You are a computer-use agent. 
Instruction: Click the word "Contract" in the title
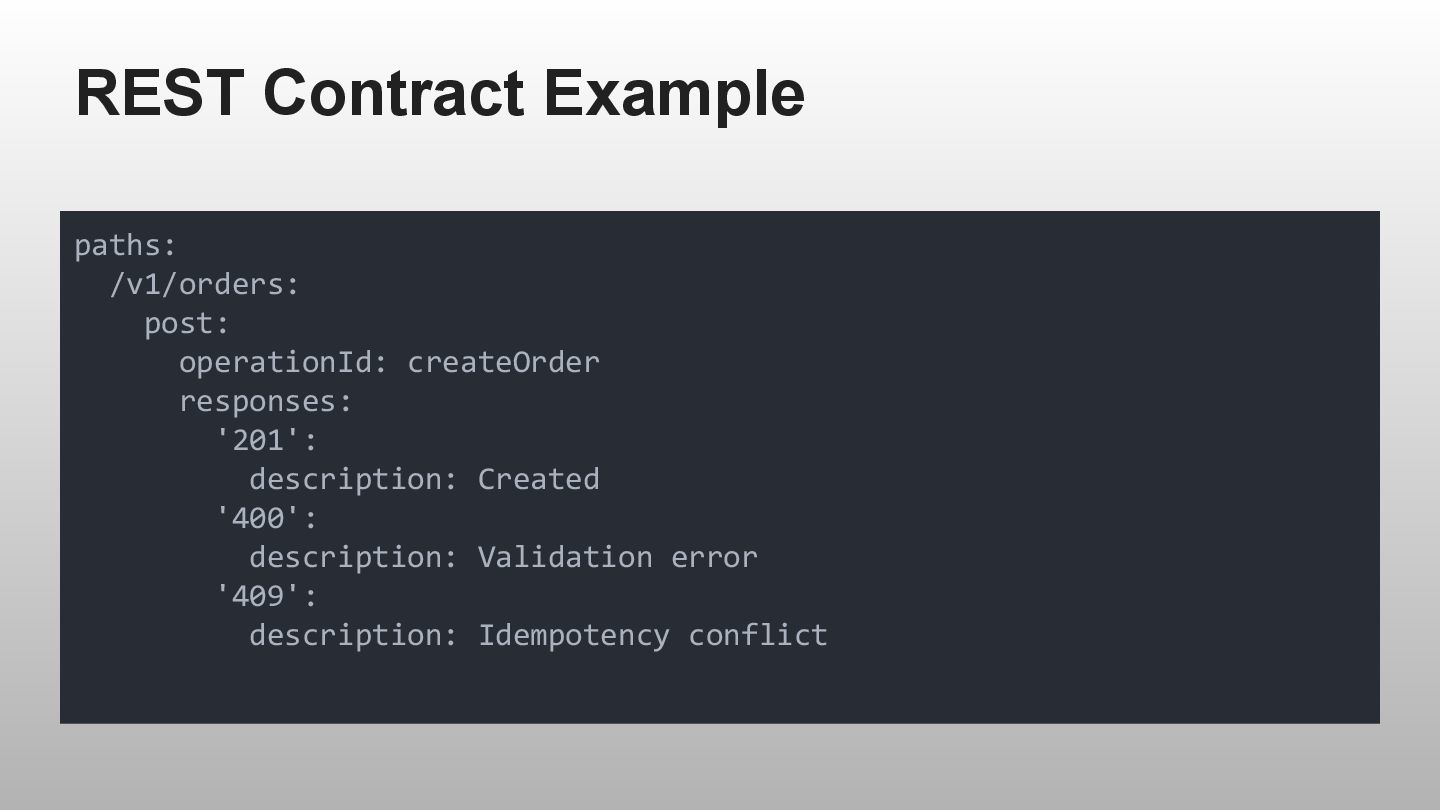point(393,93)
